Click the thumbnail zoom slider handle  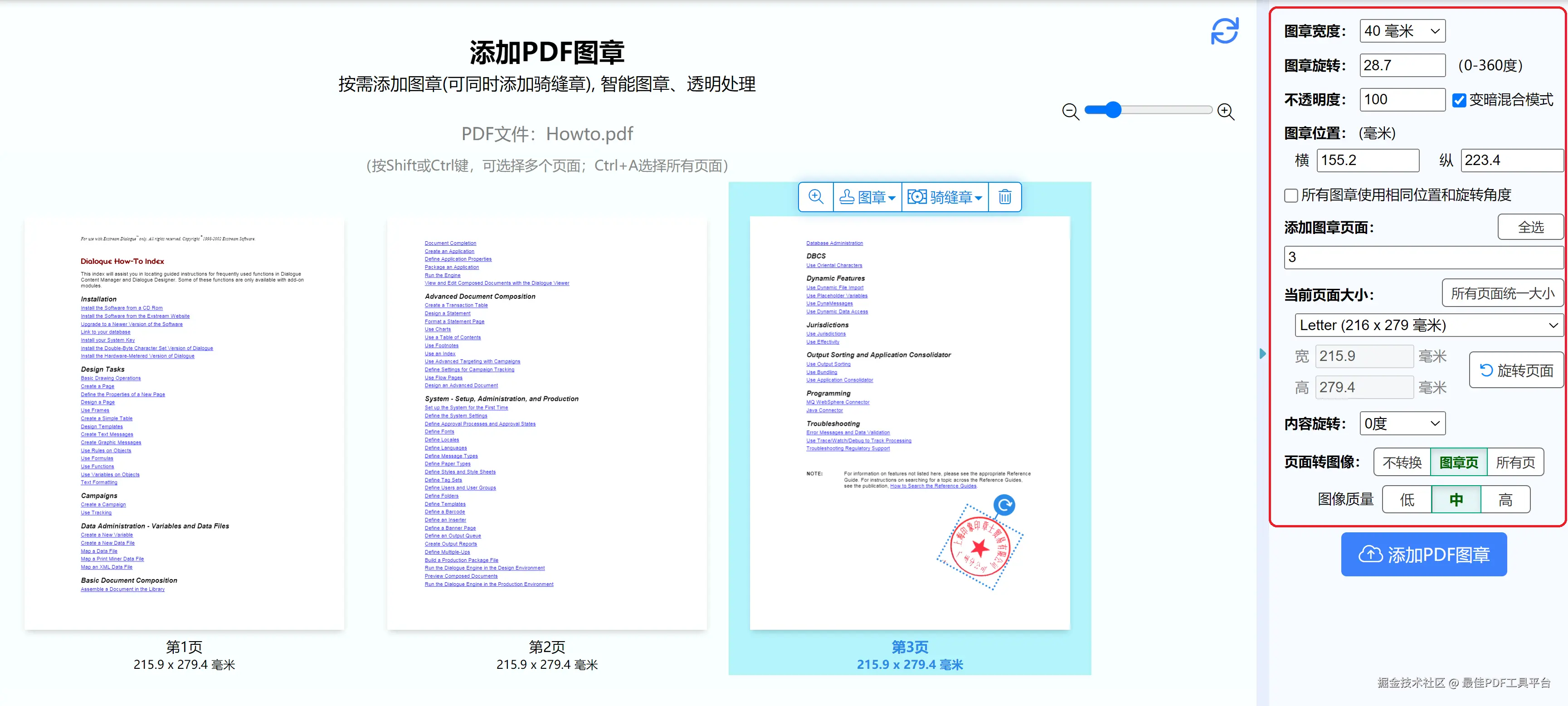(1113, 110)
